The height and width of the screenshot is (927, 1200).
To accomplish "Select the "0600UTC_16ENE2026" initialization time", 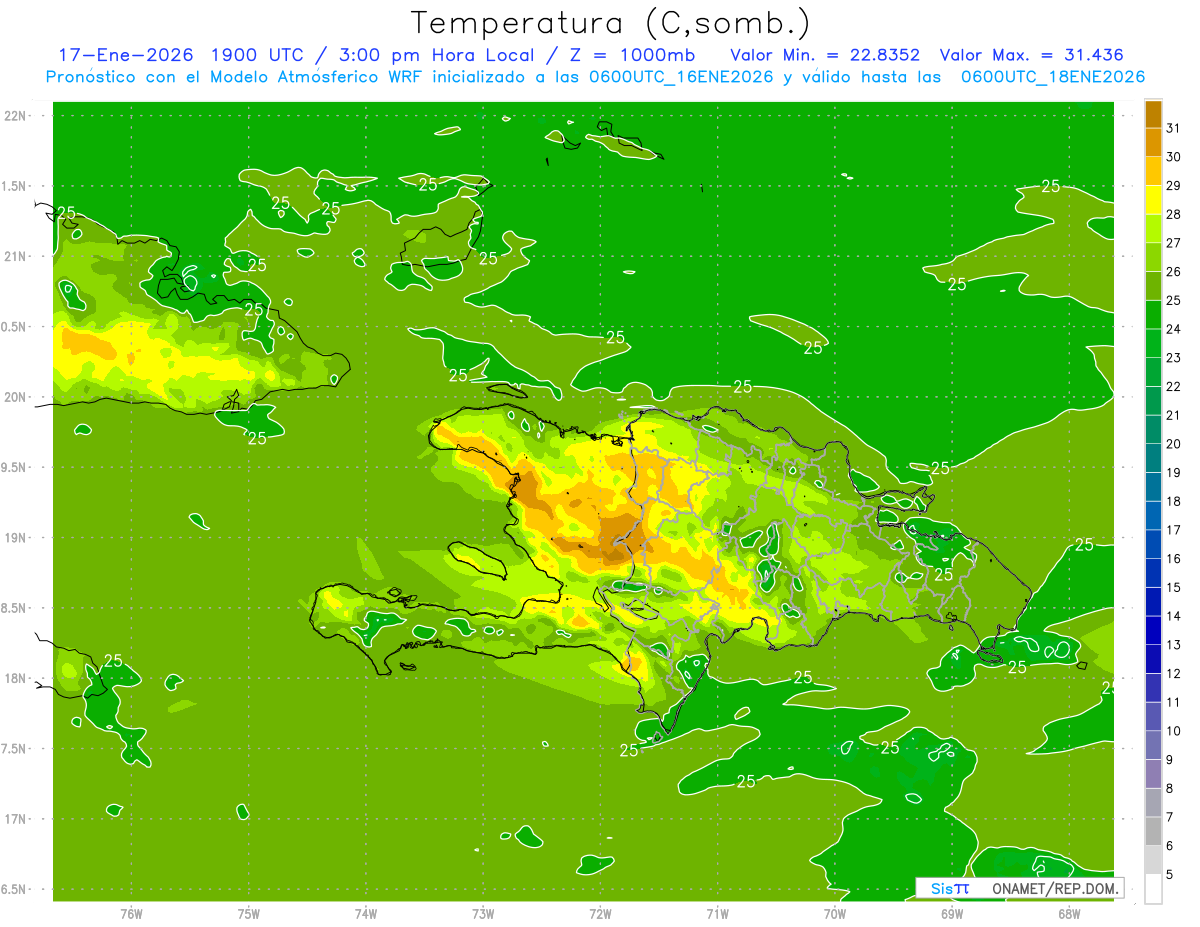I will (680, 77).
